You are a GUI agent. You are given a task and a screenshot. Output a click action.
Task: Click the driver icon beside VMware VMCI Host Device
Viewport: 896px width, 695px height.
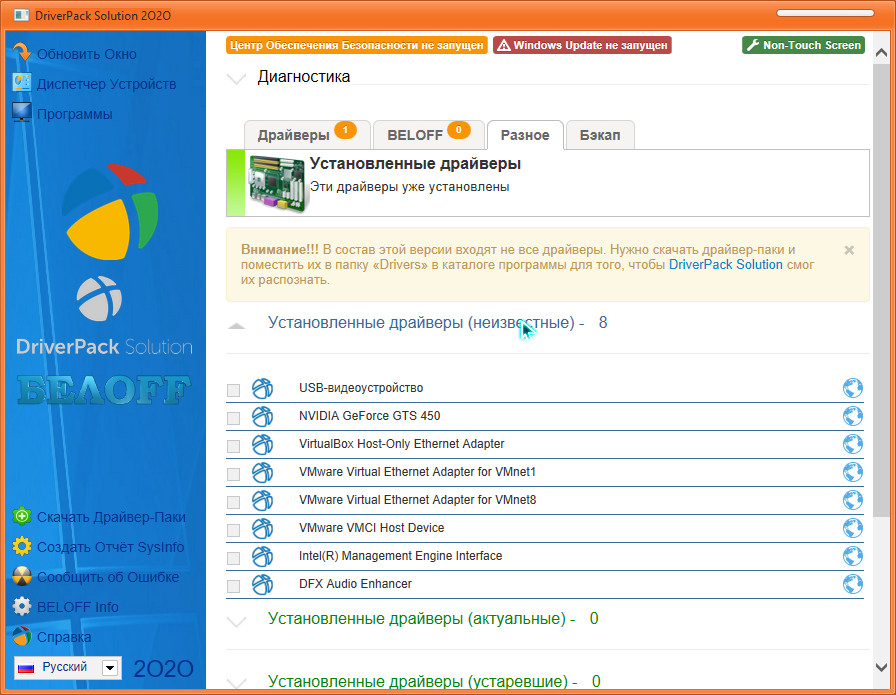262,528
